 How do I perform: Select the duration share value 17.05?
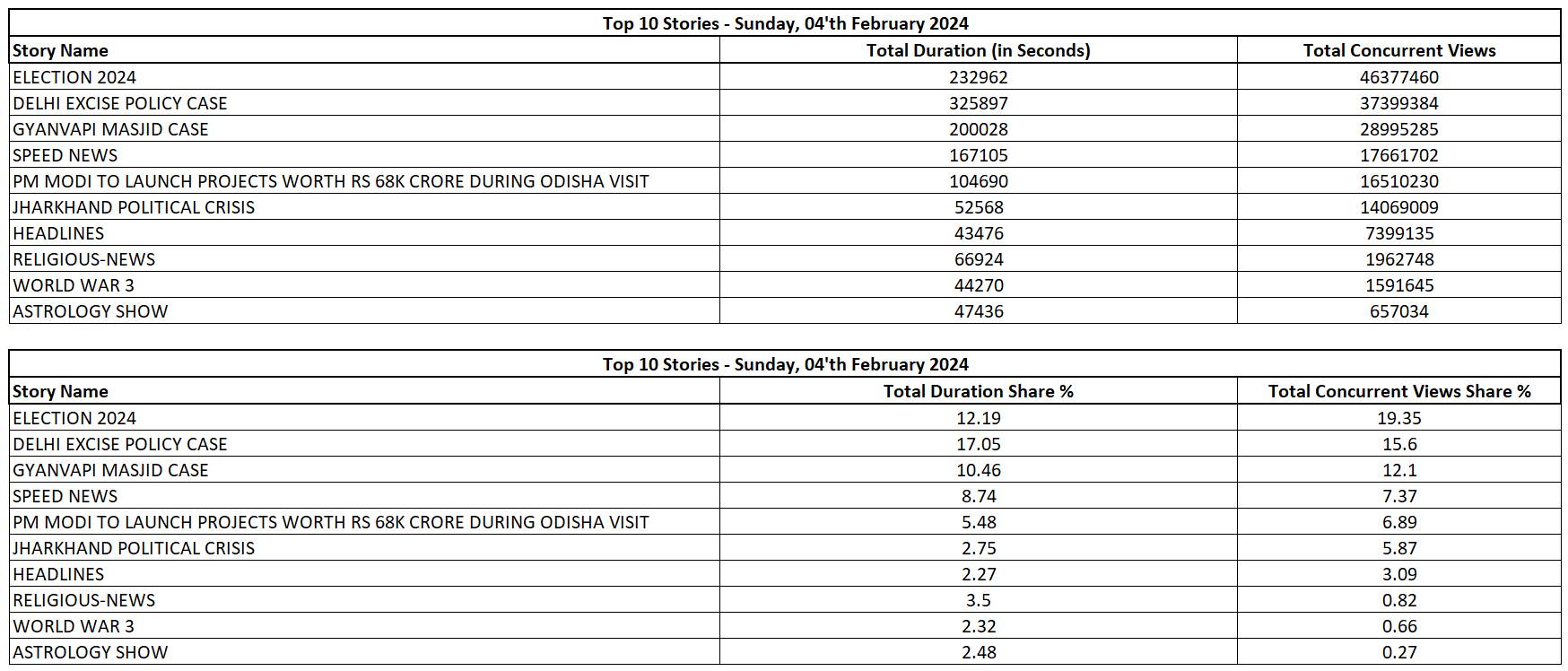pos(978,444)
